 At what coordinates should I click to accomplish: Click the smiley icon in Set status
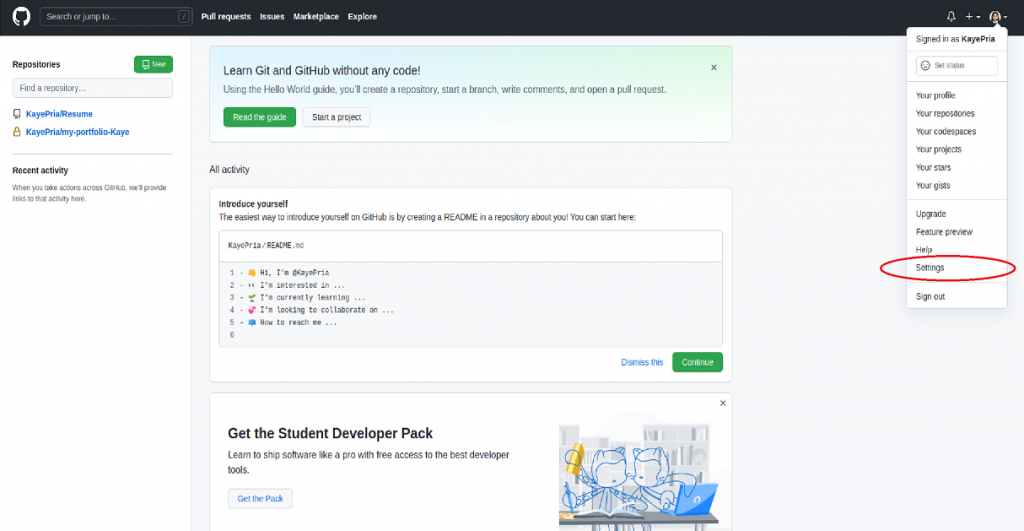925,65
